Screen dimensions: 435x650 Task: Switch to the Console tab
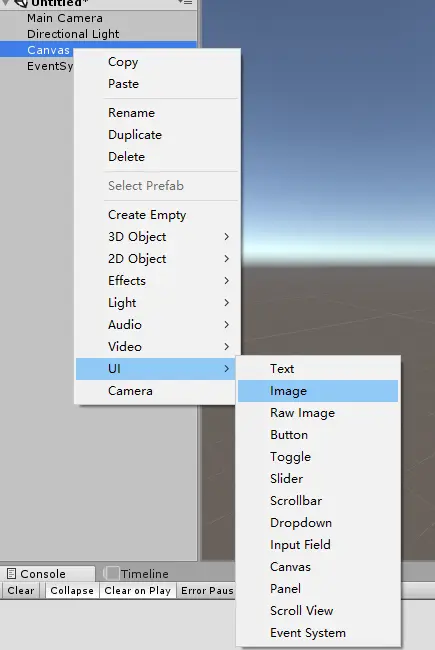click(x=48, y=574)
